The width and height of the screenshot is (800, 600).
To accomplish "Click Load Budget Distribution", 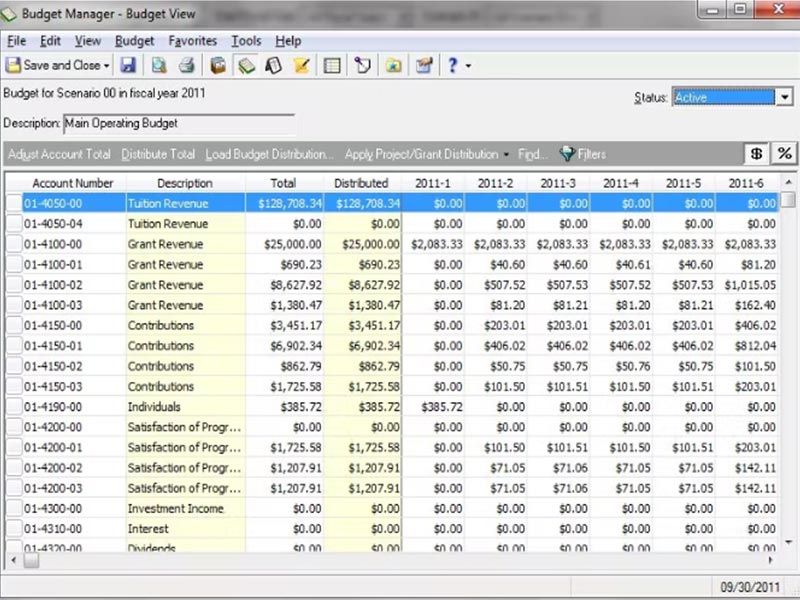I will click(270, 154).
